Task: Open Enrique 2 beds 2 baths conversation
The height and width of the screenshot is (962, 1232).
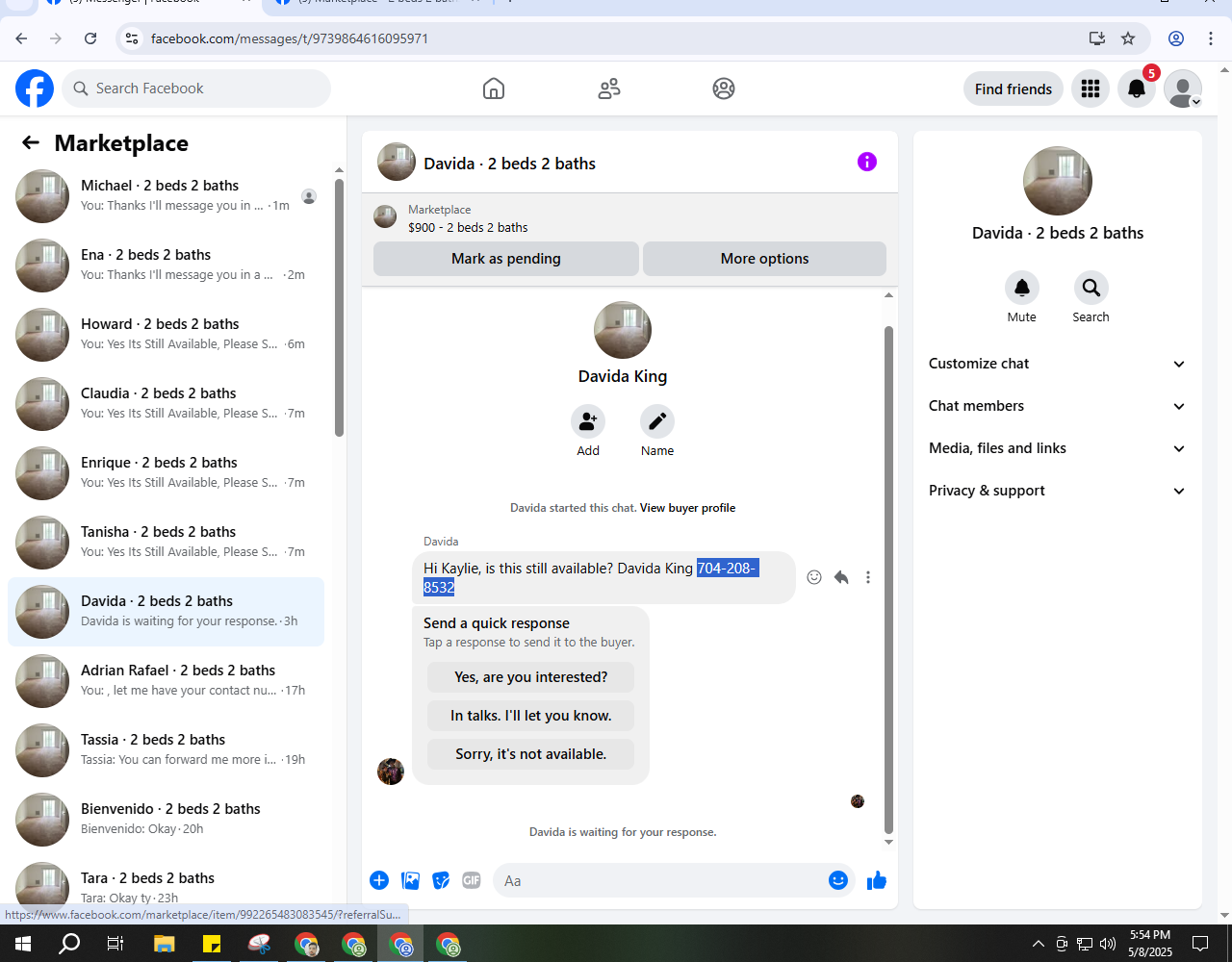Action: 166,473
